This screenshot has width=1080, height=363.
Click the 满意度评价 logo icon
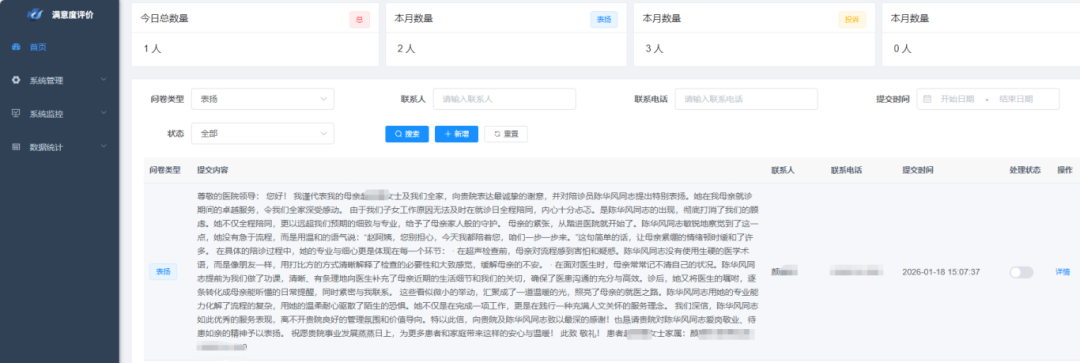click(35, 14)
